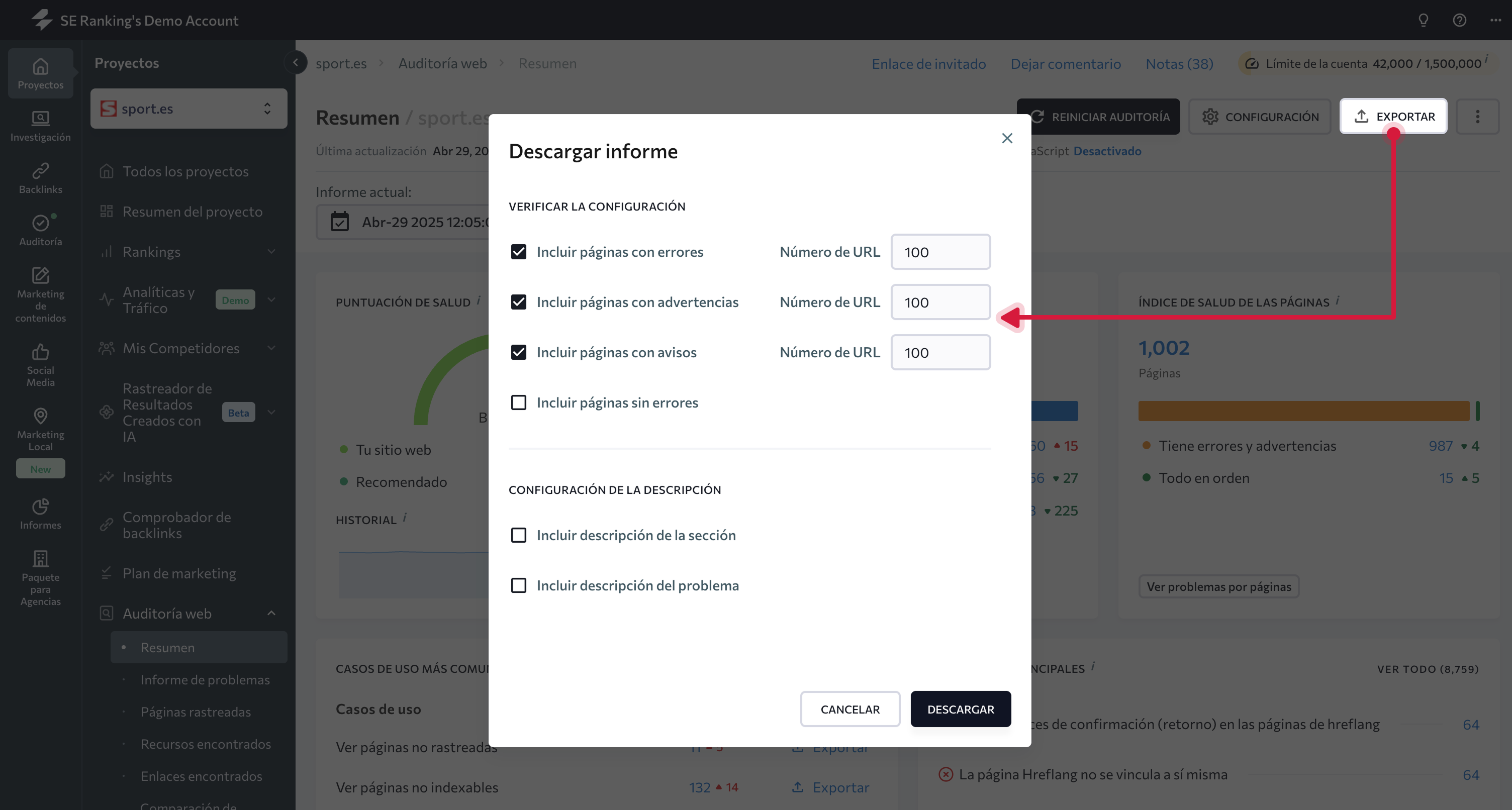Collapse the projects sidebar arrow
Image resolution: width=1512 pixels, height=810 pixels.
[296, 62]
